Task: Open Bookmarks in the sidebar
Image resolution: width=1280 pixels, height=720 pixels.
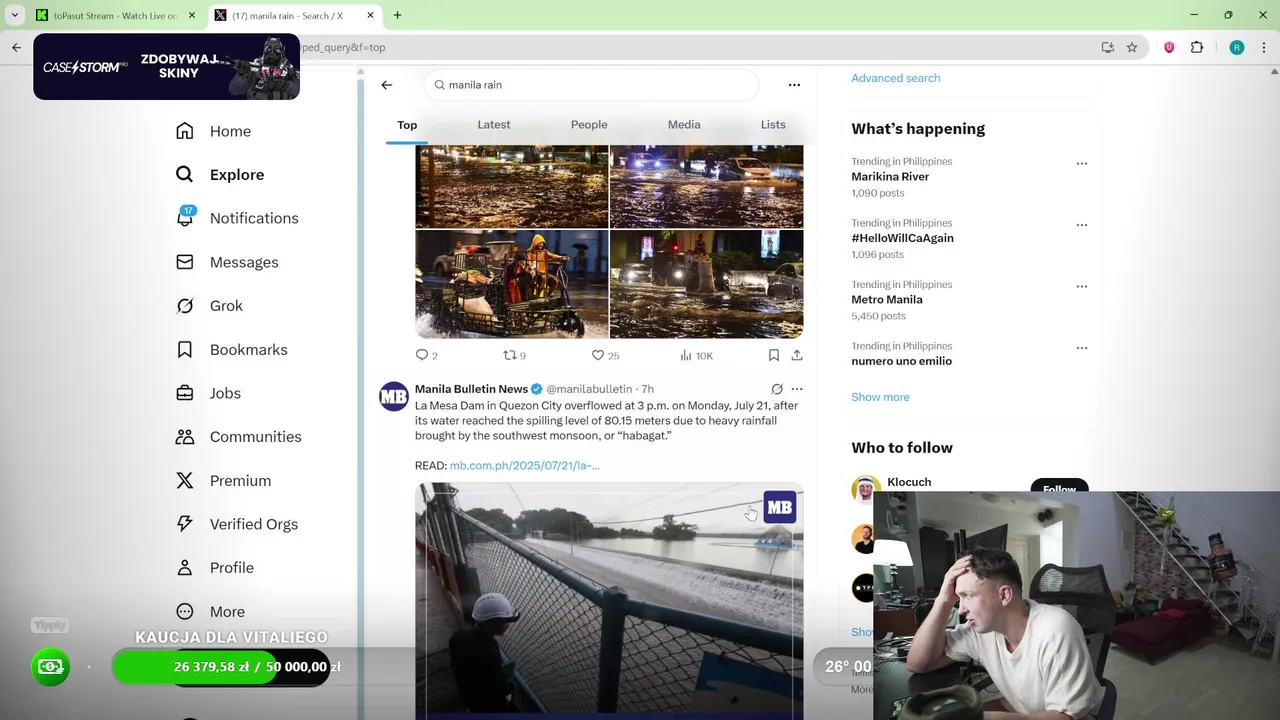Action: [x=231, y=350]
